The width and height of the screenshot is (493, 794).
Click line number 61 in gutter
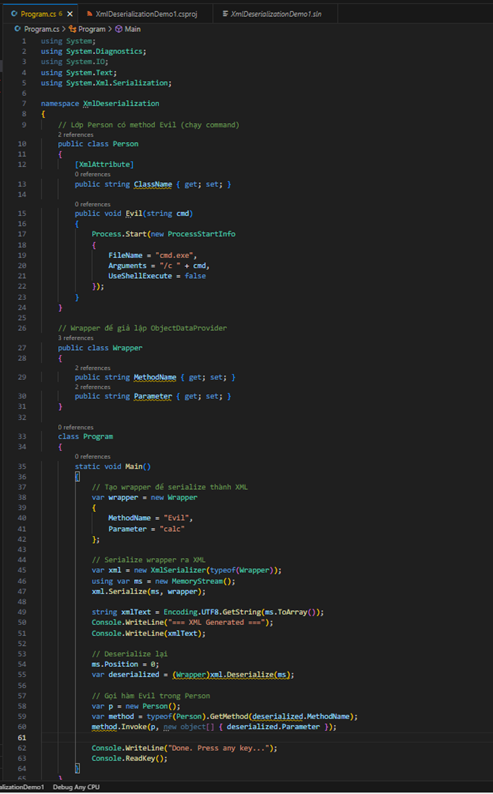pyautogui.click(x=22, y=737)
